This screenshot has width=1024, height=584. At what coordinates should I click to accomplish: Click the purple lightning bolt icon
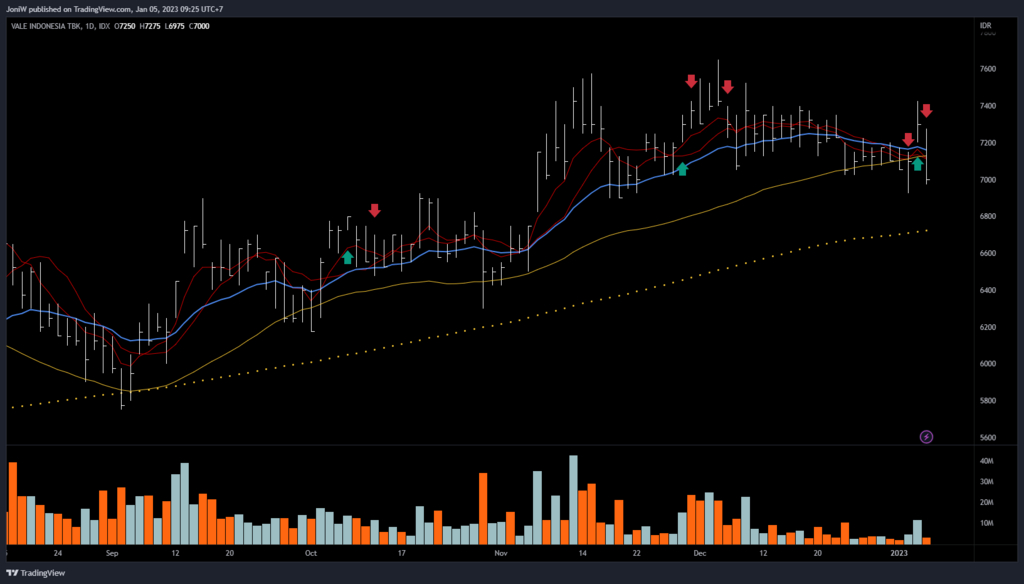(x=926, y=437)
